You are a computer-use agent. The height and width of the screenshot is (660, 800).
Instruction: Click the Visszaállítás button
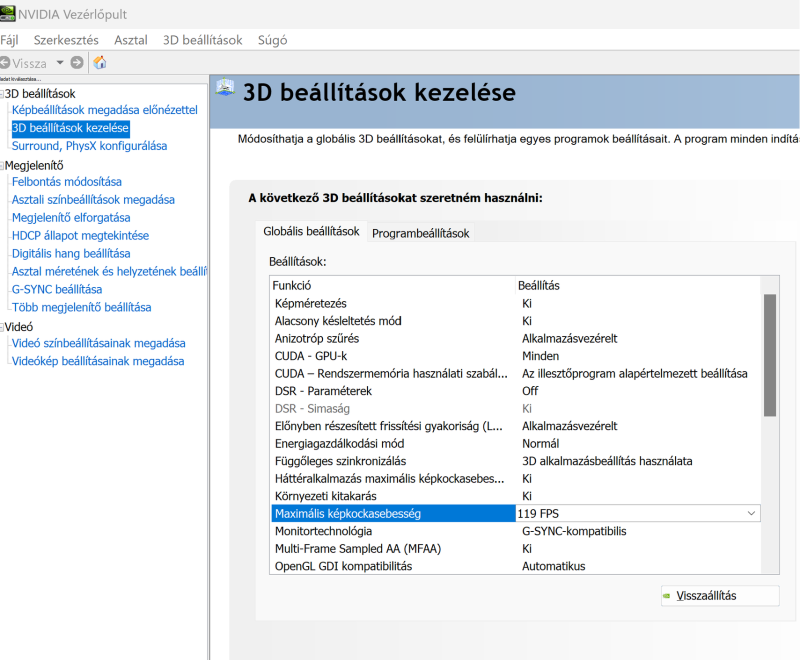720,595
